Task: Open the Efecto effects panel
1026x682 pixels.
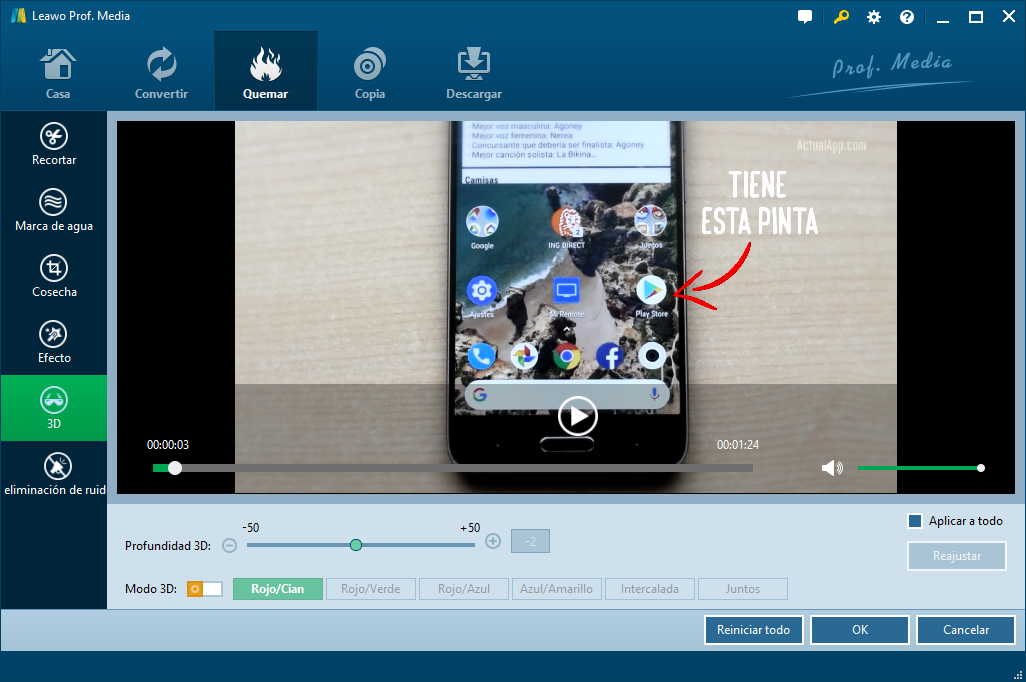Action: coord(54,342)
